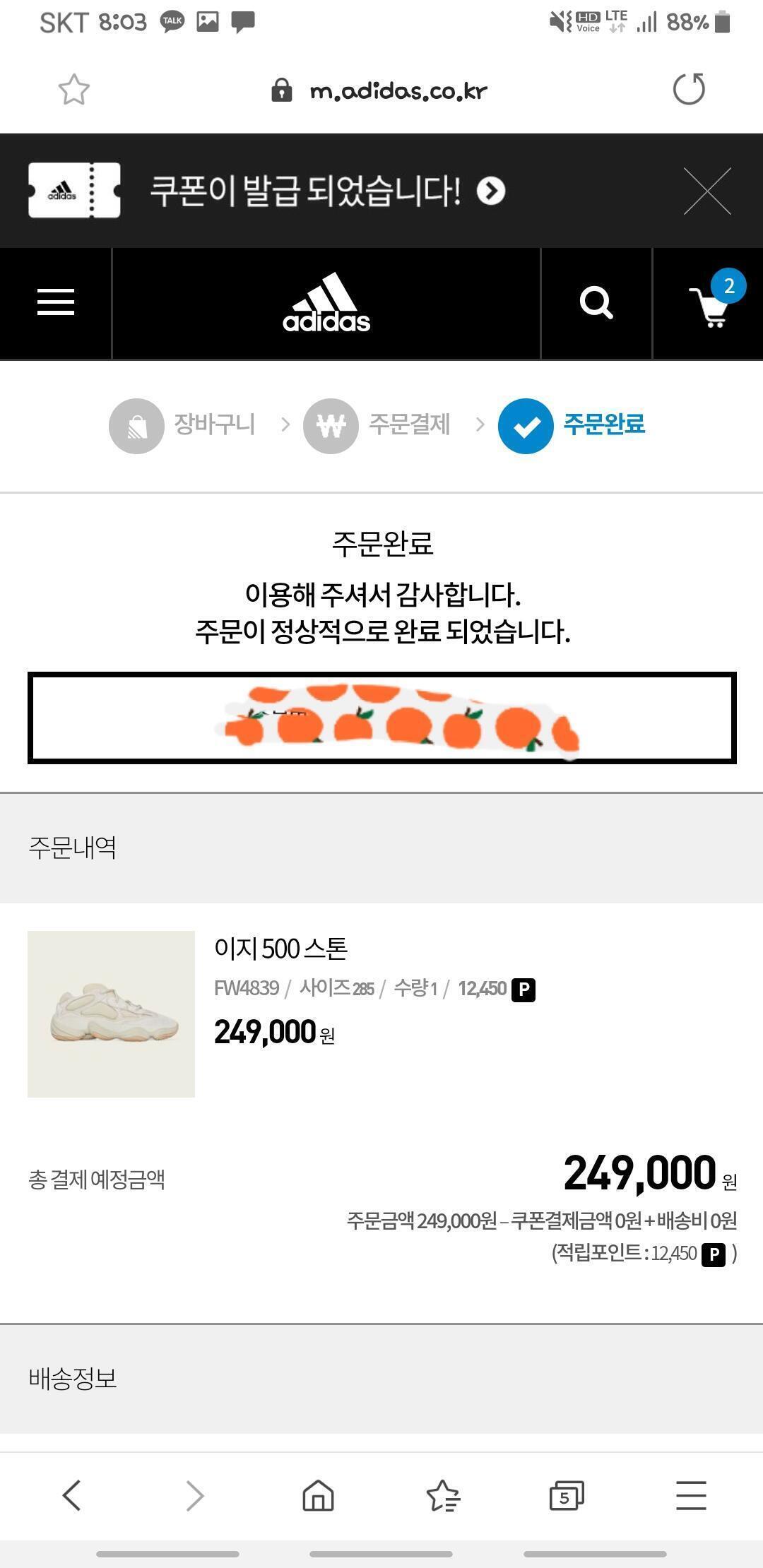This screenshot has height=1568, width=763.
Task: Select the 장바구니 step
Action: tap(182, 425)
